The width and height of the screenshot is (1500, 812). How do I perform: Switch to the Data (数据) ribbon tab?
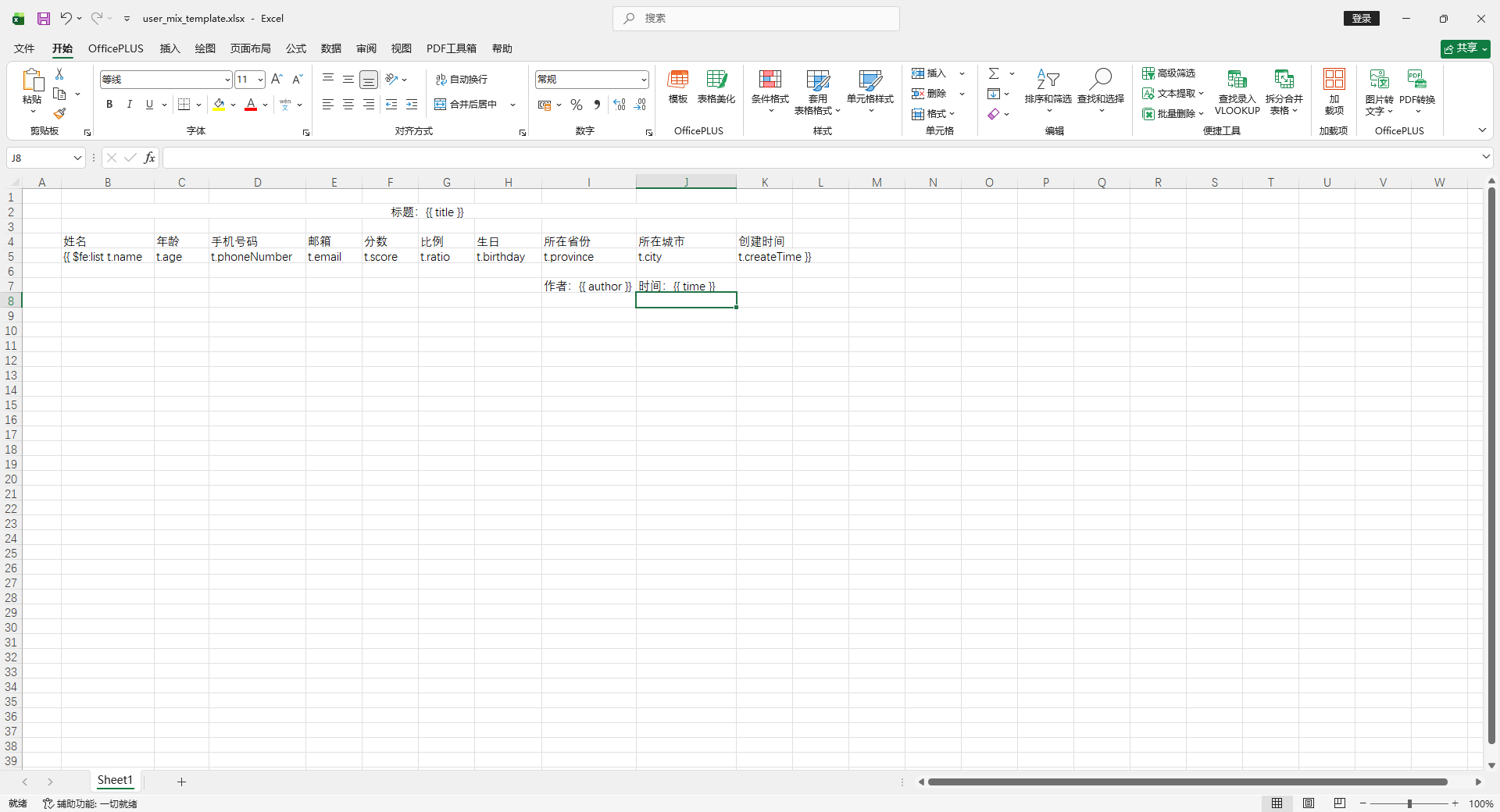pos(330,48)
